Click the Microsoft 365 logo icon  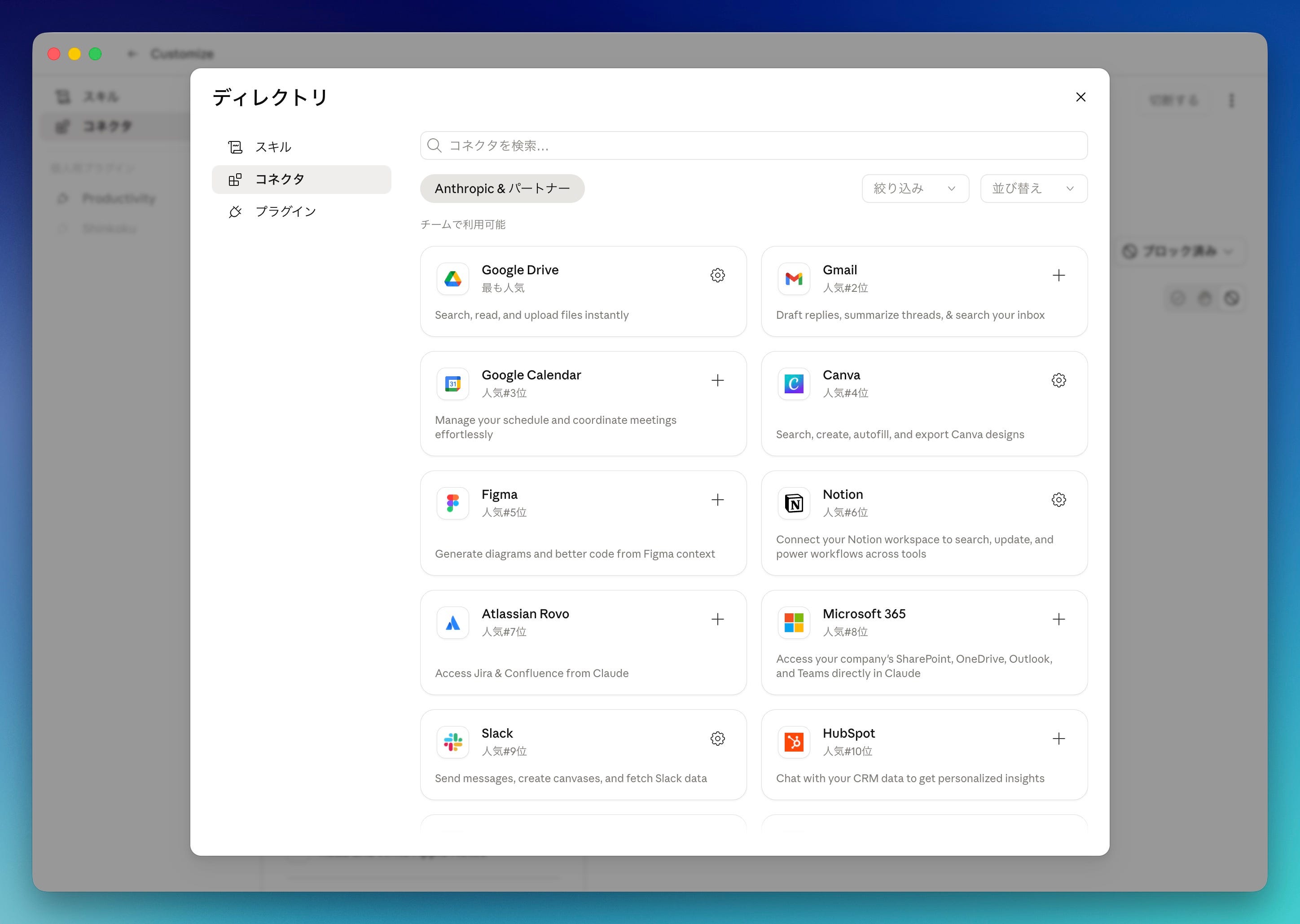pyautogui.click(x=794, y=623)
